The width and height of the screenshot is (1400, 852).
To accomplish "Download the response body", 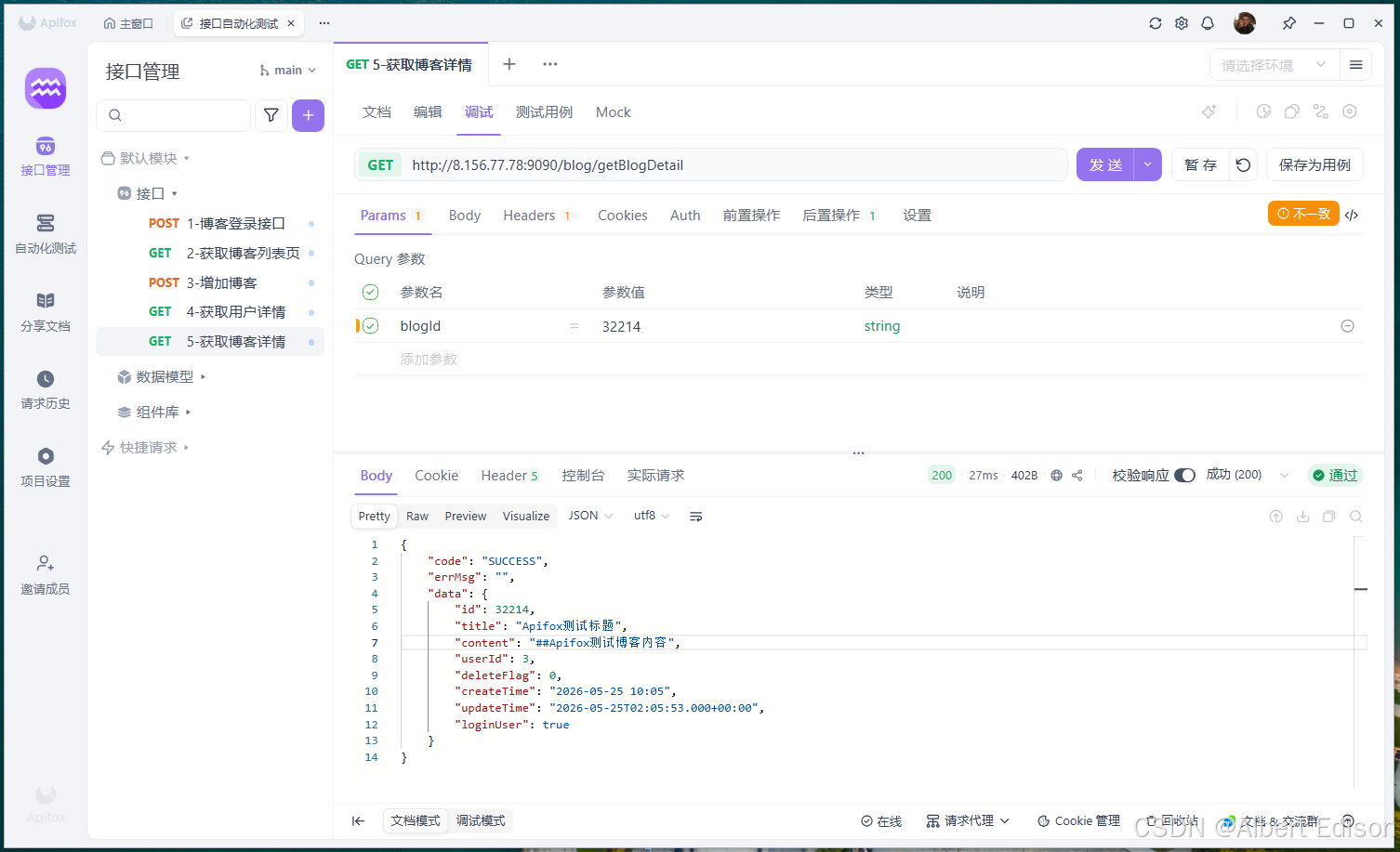I will pyautogui.click(x=1303, y=517).
